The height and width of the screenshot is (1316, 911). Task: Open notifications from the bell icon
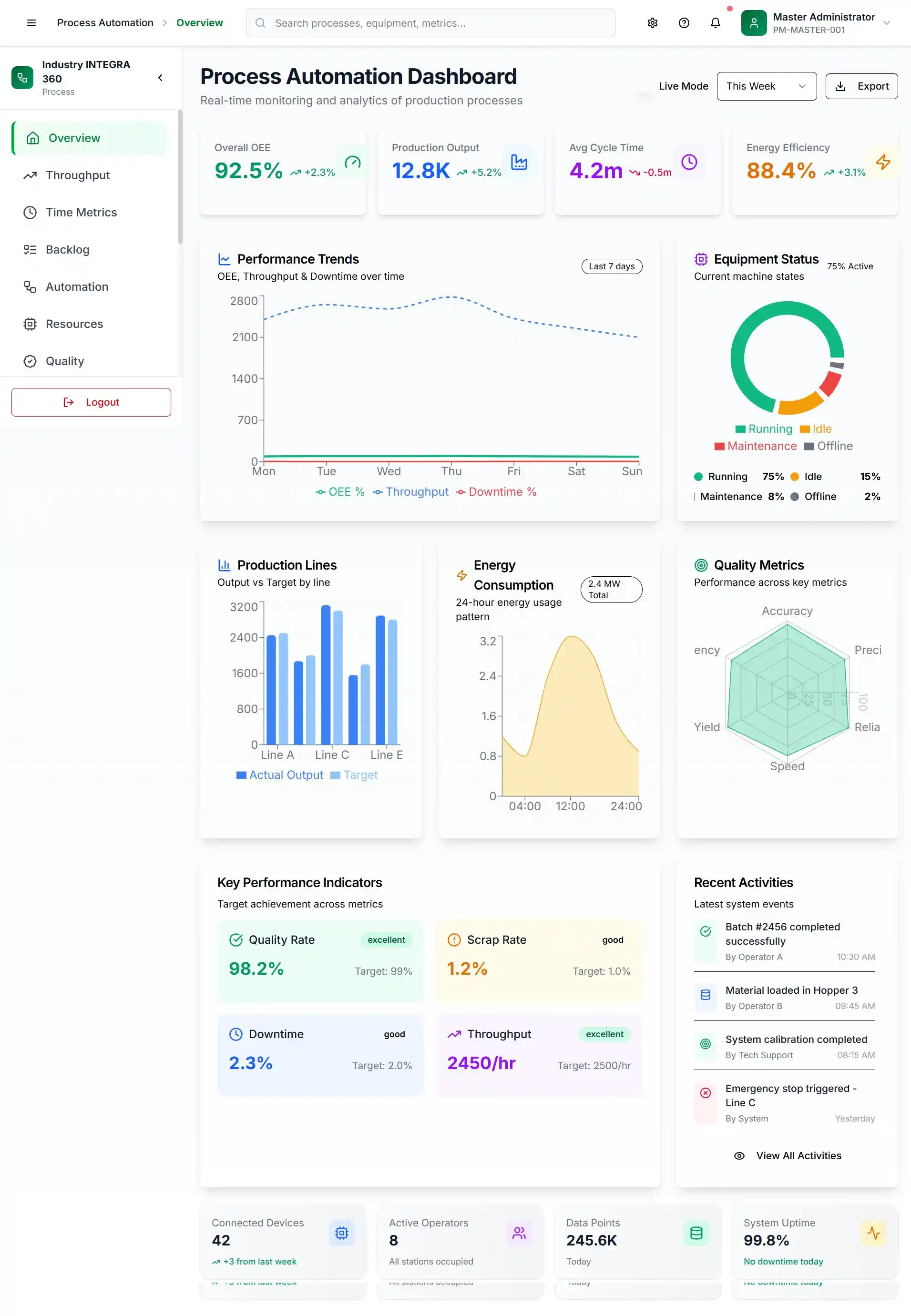715,23
